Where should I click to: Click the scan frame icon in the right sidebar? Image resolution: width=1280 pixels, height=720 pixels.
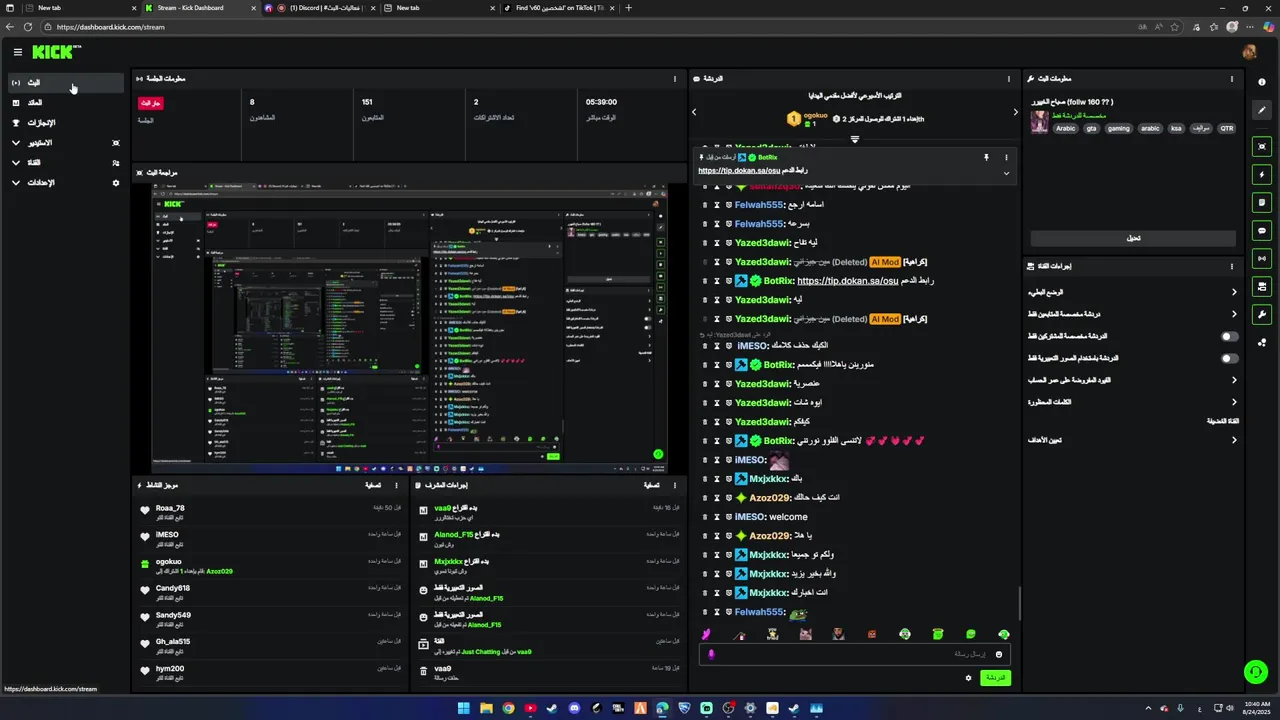click(1262, 146)
